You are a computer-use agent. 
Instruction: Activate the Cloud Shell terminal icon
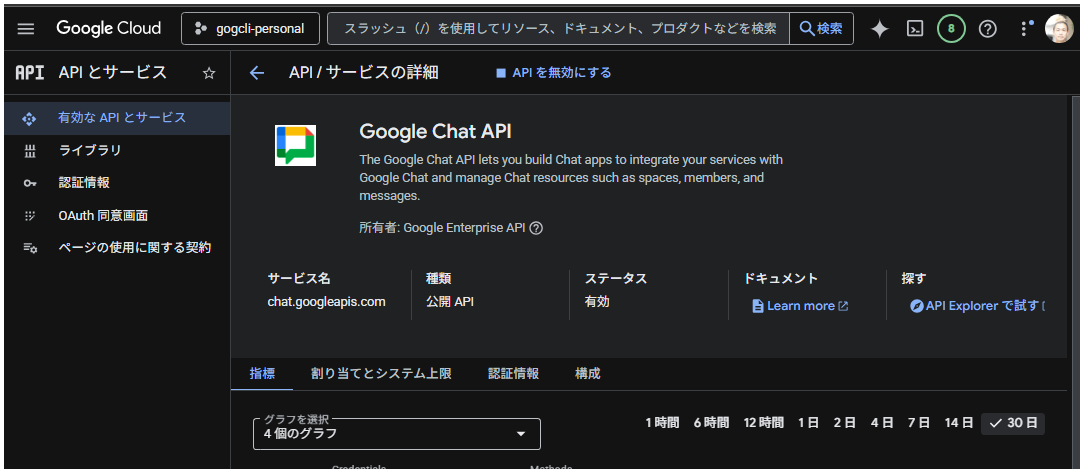tap(915, 28)
